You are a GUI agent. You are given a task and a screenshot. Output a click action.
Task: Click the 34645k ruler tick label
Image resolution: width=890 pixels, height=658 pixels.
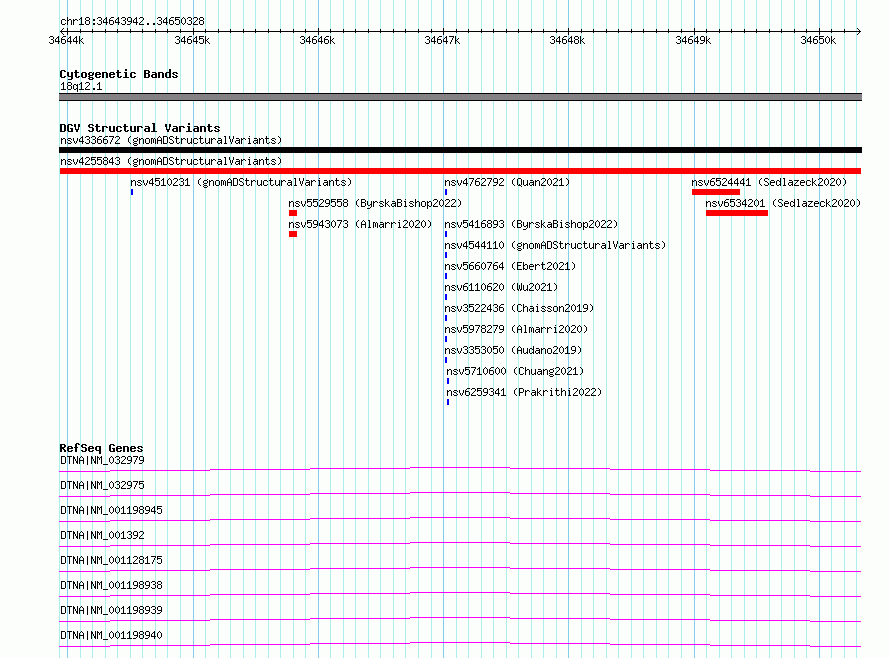point(192,40)
